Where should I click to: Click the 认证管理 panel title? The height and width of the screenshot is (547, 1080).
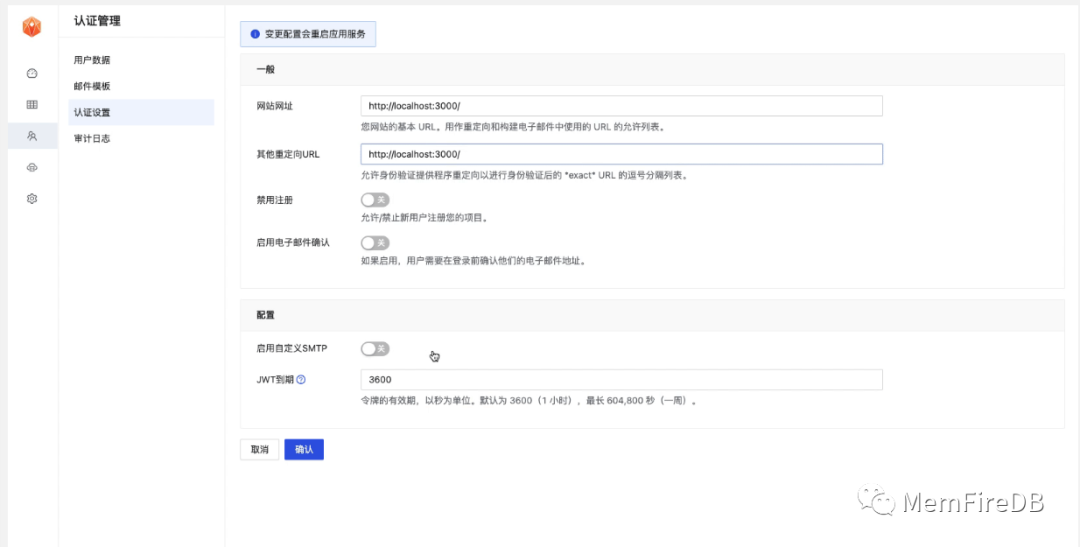[97, 21]
